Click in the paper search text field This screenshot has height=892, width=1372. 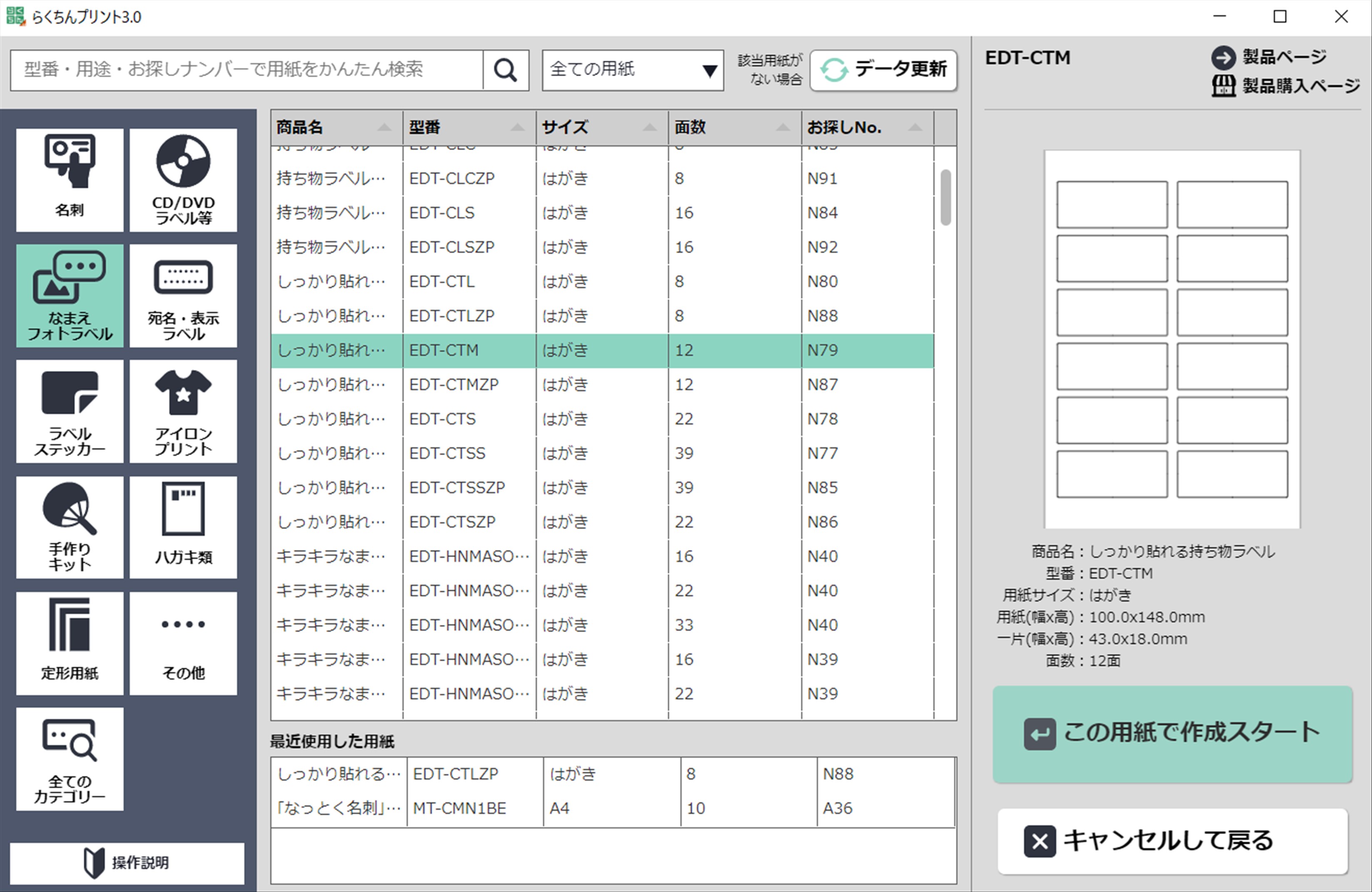click(x=246, y=70)
